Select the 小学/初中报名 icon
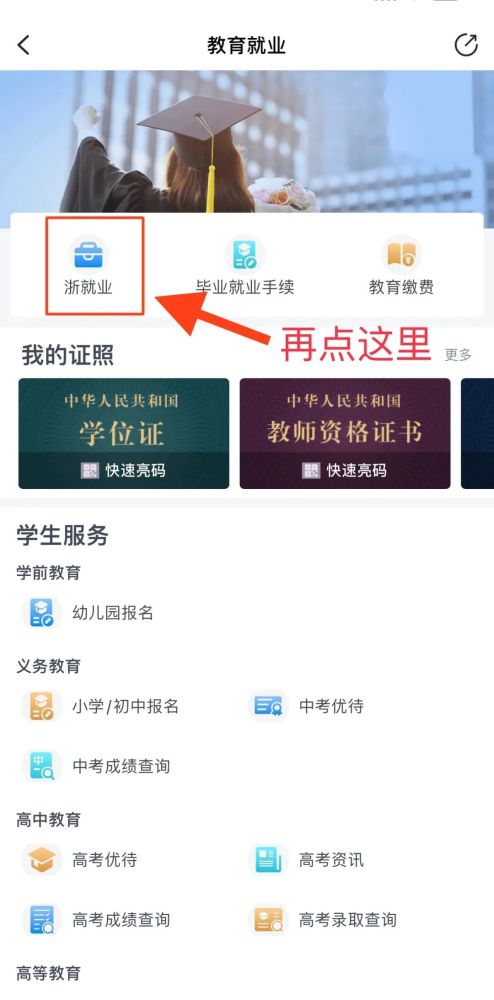The height and width of the screenshot is (1000, 494). (42, 706)
